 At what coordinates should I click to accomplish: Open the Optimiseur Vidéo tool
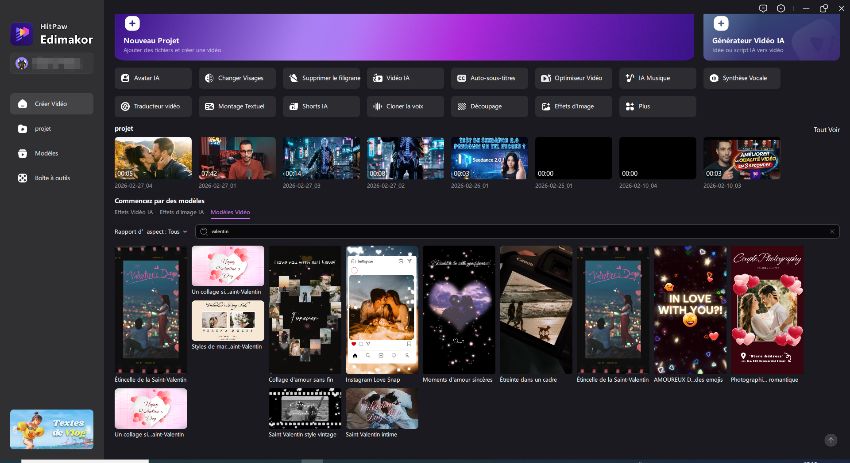(x=573, y=78)
